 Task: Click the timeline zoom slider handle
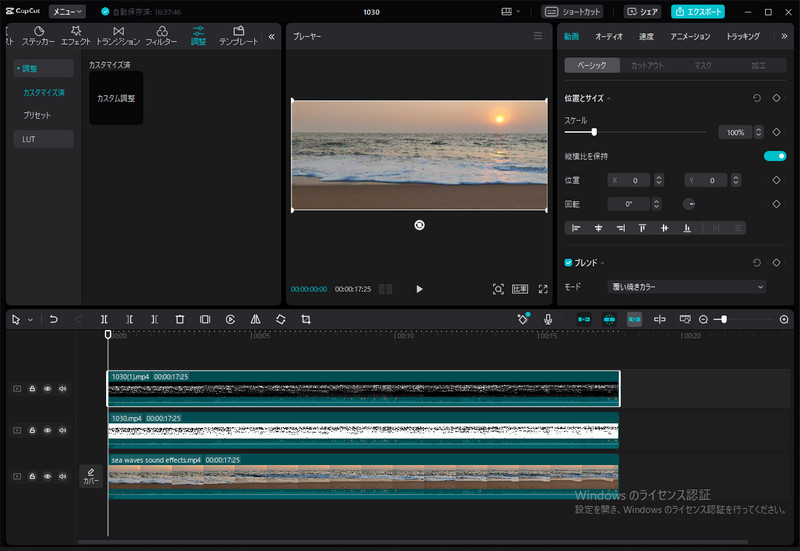click(724, 319)
